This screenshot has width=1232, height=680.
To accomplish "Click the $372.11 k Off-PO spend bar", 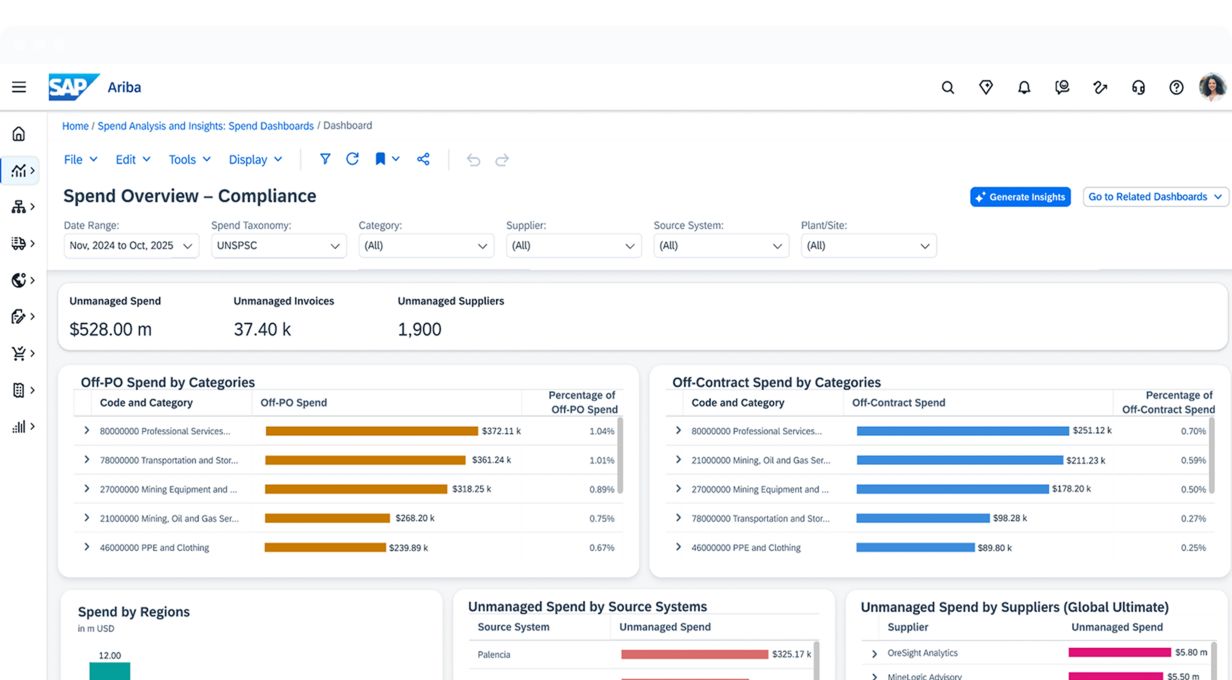I will coord(372,431).
